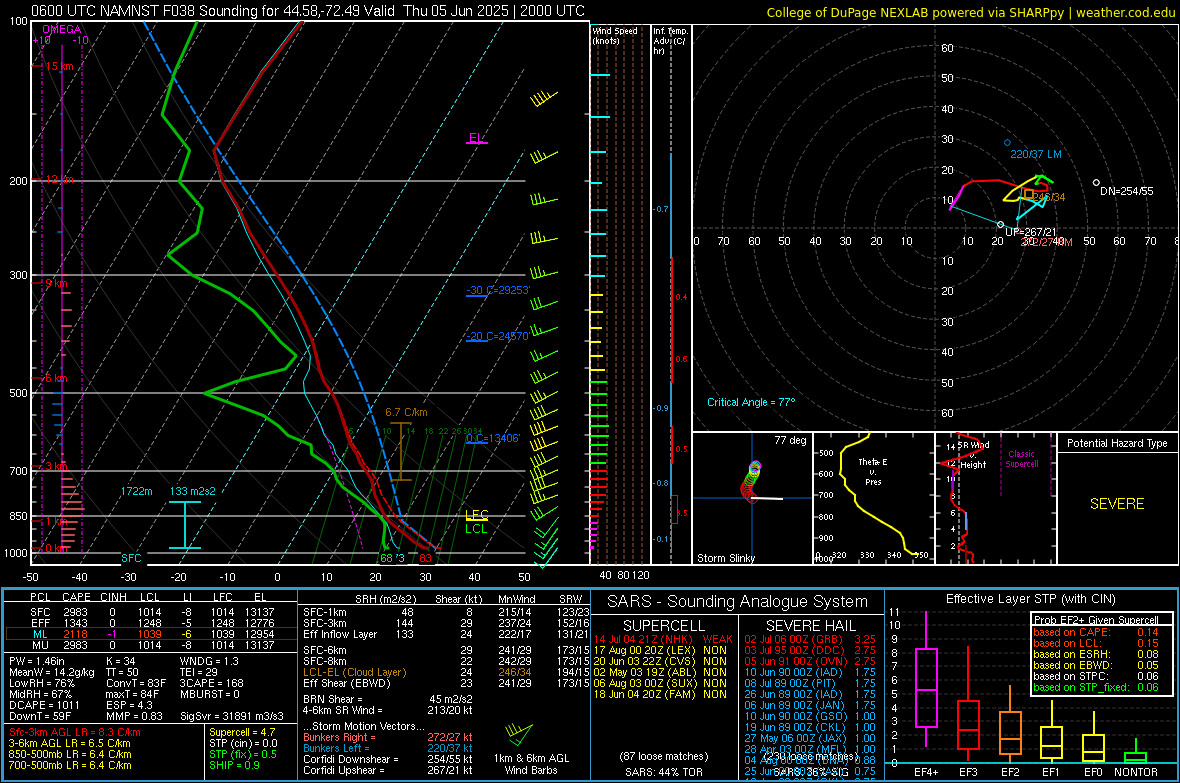Click the SFC parcel CAPE value 2983

(x=75, y=612)
